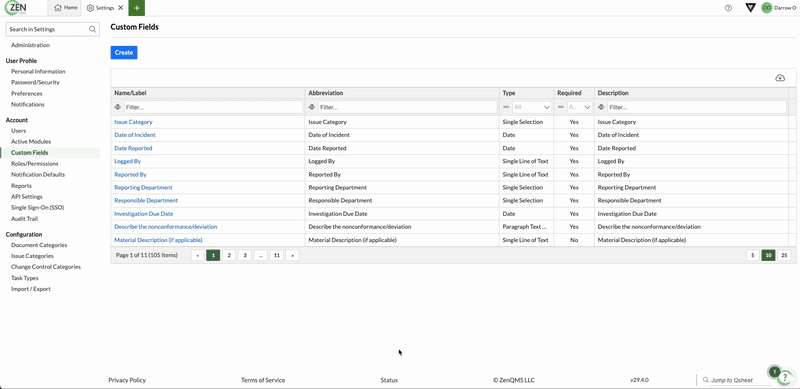Open the green help widget at bottom right
800x389 pixels.
784,377
